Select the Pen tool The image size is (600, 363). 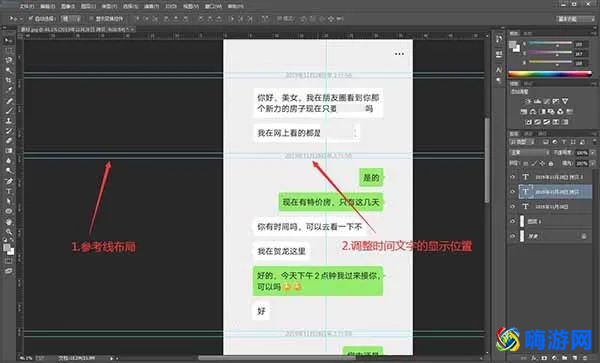click(8, 181)
